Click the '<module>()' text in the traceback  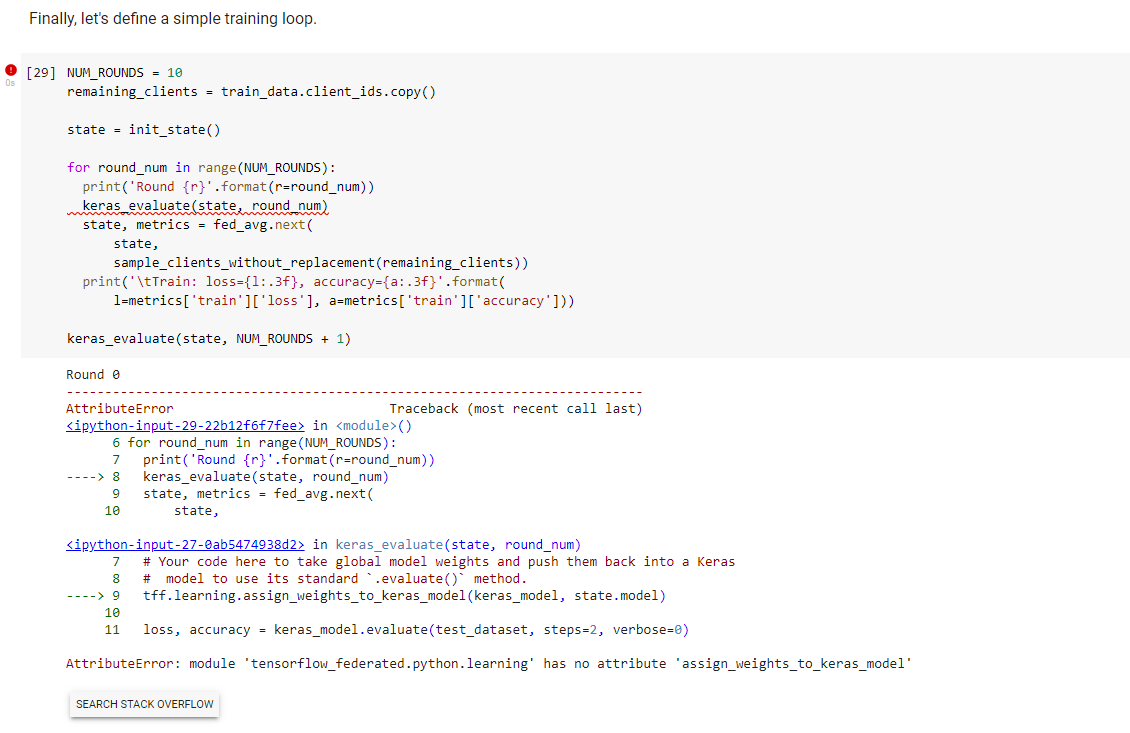(x=373, y=426)
